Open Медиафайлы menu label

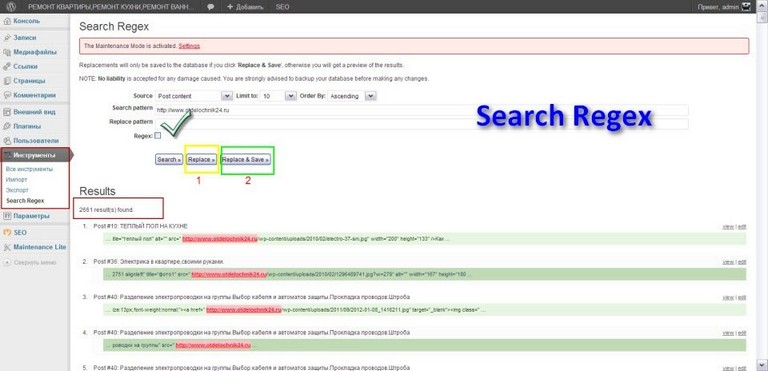pos(35,52)
